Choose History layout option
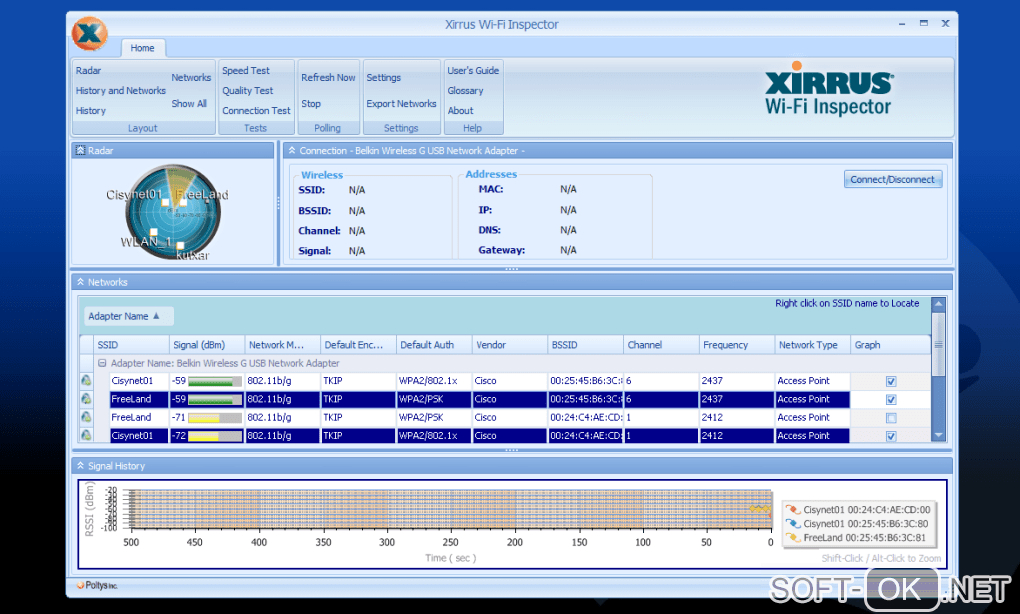 [x=90, y=111]
